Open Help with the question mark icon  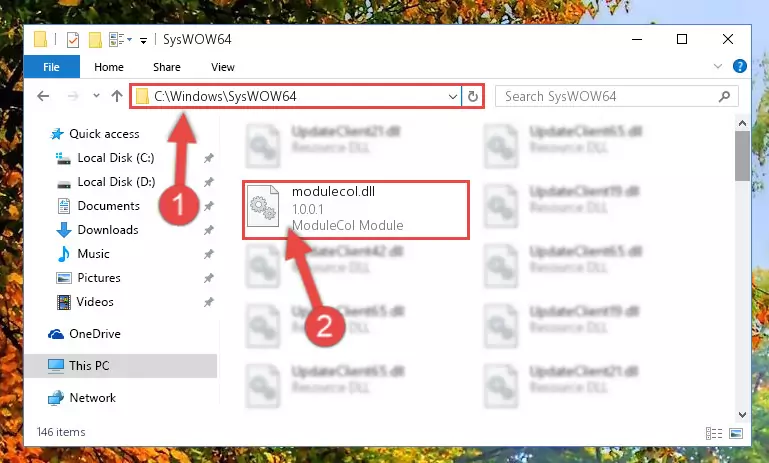tap(740, 66)
